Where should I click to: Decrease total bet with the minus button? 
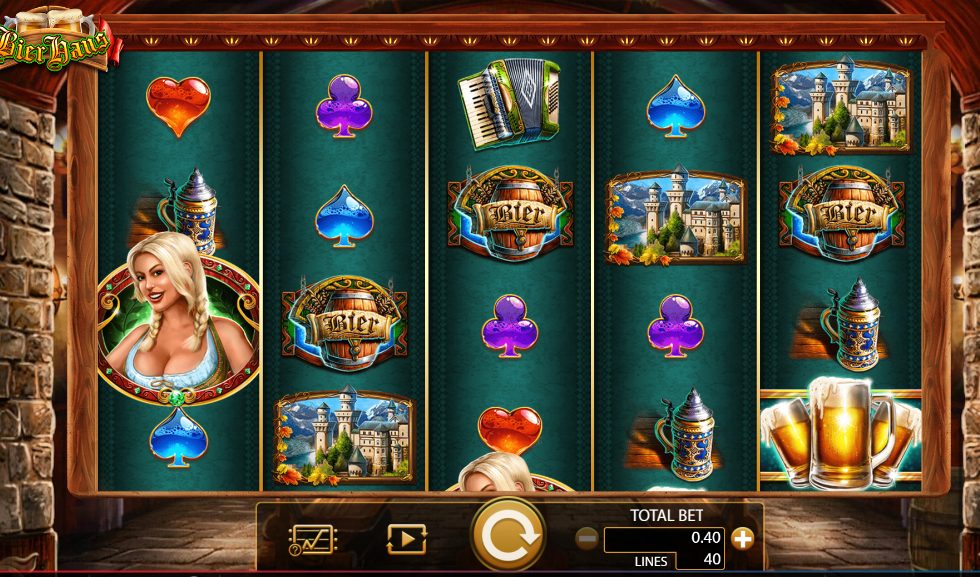click(587, 539)
